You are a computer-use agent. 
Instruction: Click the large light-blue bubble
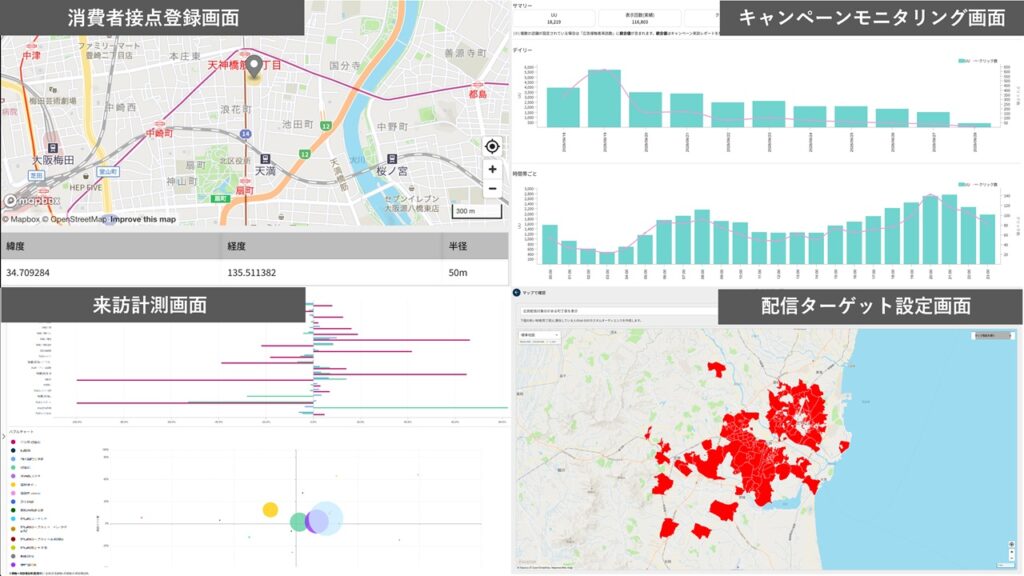click(327, 519)
